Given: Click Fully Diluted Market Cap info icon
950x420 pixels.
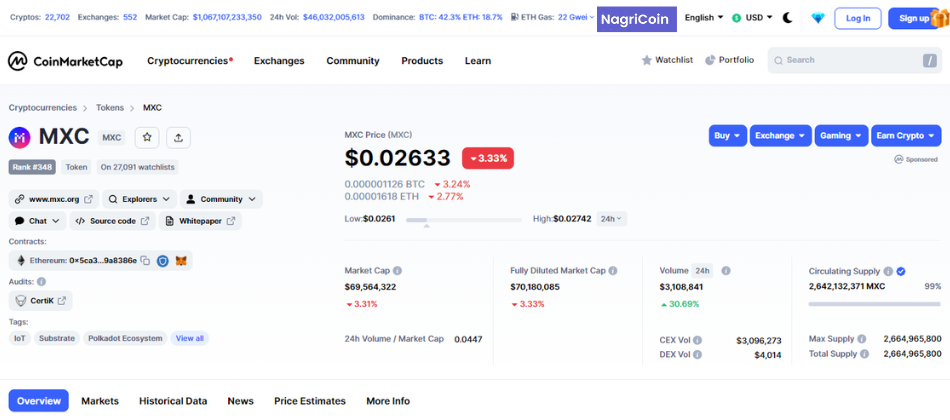Looking at the screenshot, I should (x=613, y=271).
